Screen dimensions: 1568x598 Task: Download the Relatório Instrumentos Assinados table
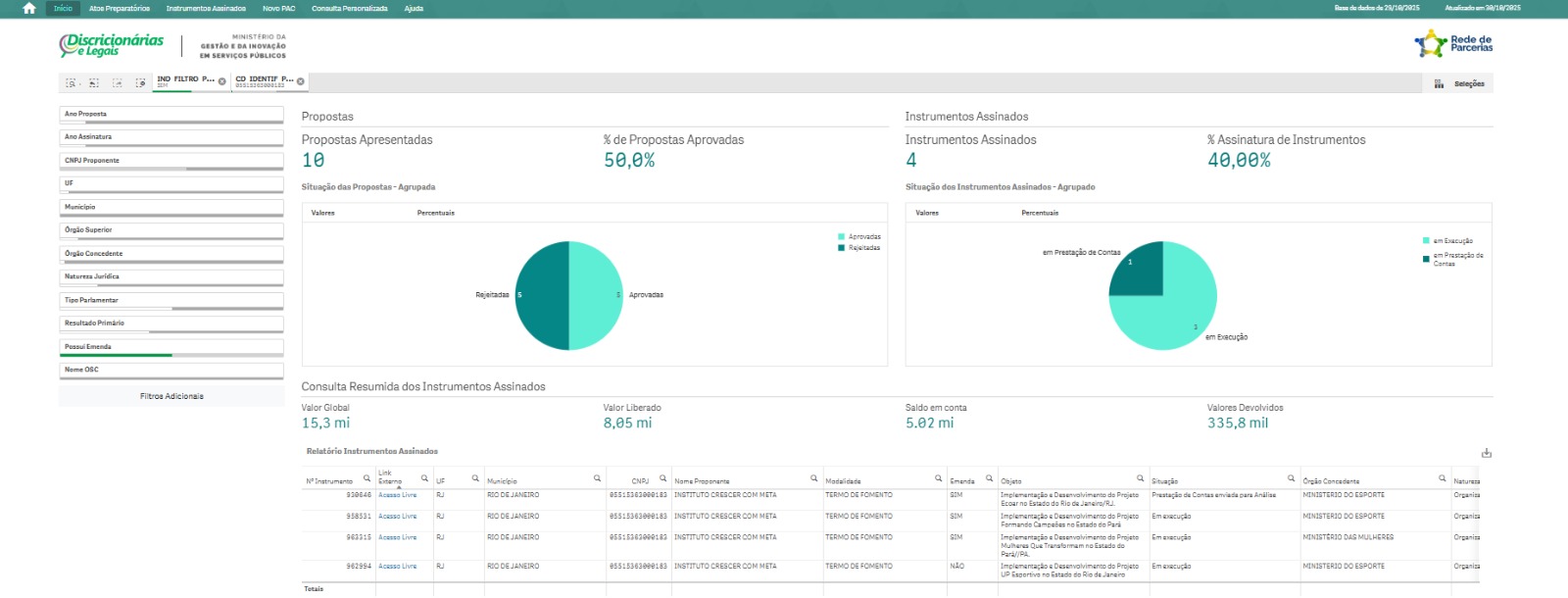tap(1486, 453)
